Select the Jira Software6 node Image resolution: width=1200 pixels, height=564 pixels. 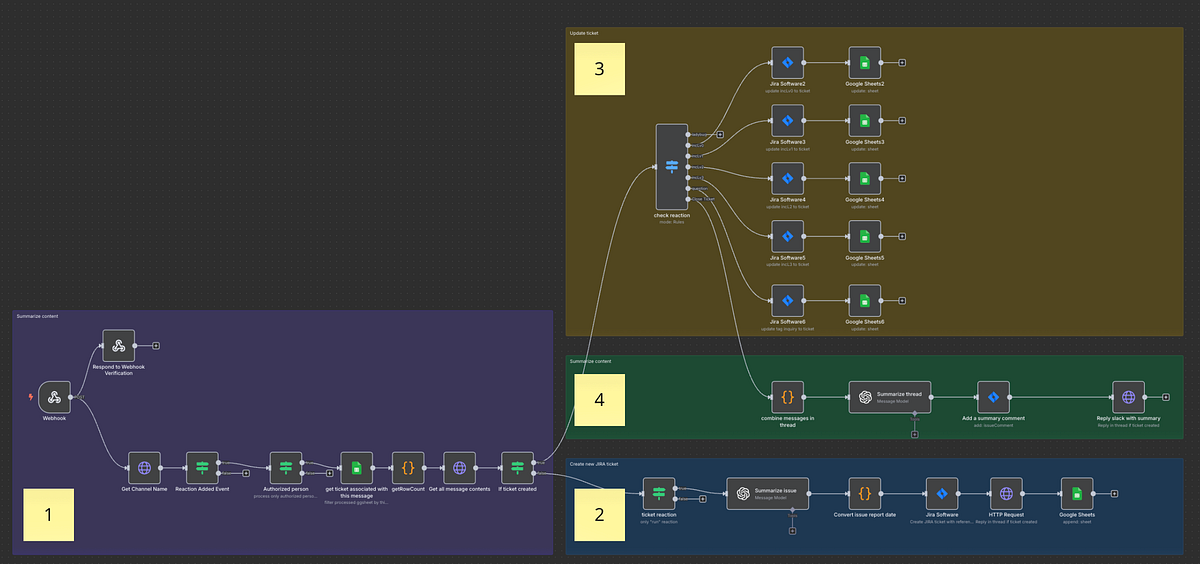click(788, 301)
